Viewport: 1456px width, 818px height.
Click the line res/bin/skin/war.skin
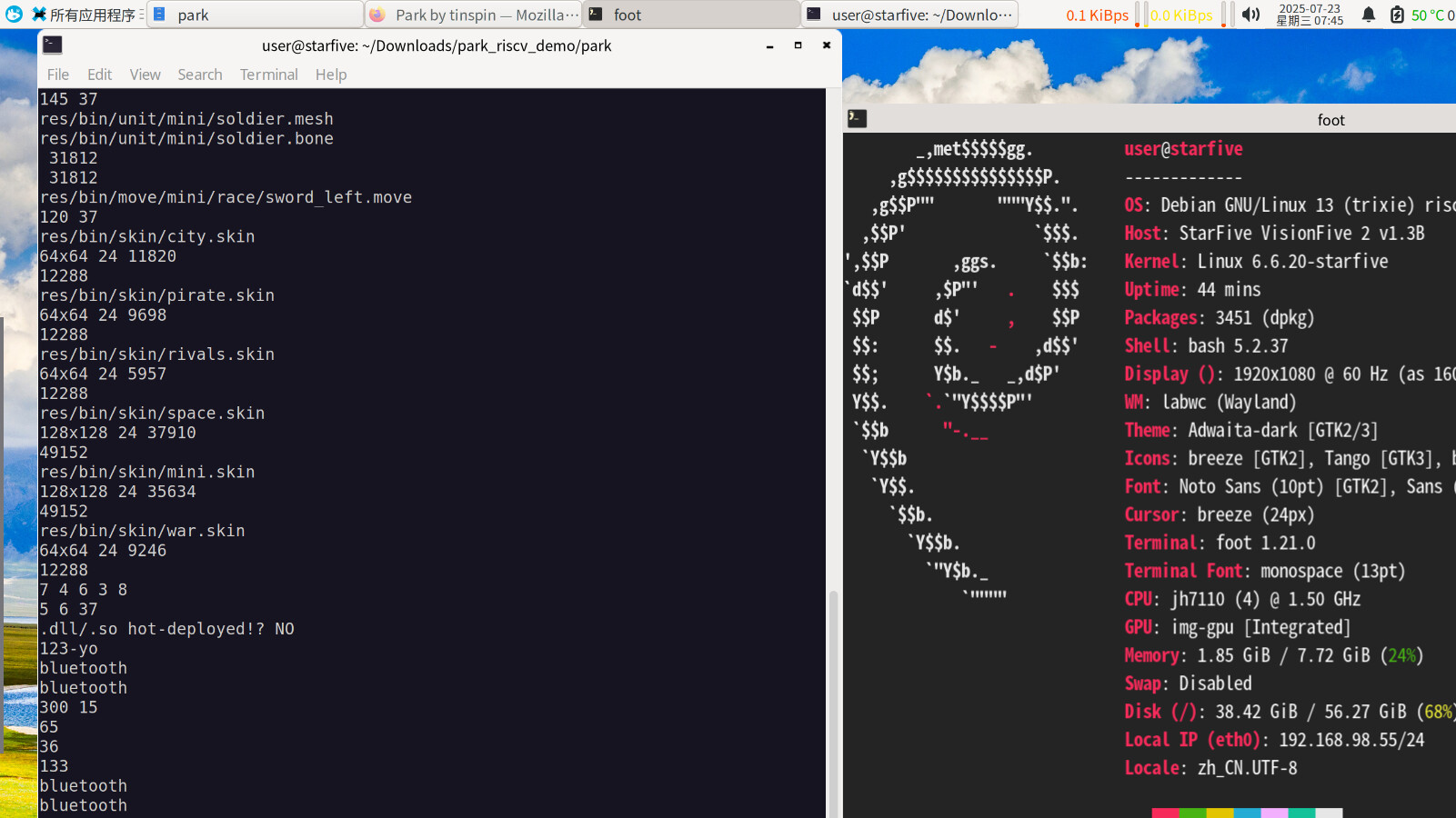(x=142, y=531)
